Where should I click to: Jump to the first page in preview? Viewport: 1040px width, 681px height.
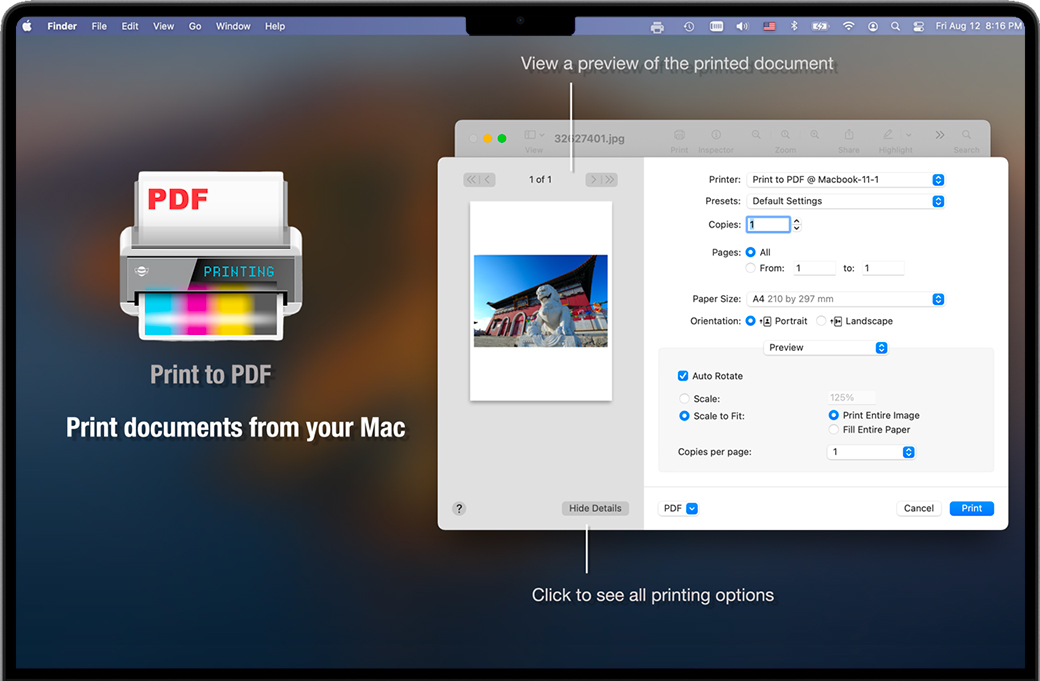tap(472, 180)
